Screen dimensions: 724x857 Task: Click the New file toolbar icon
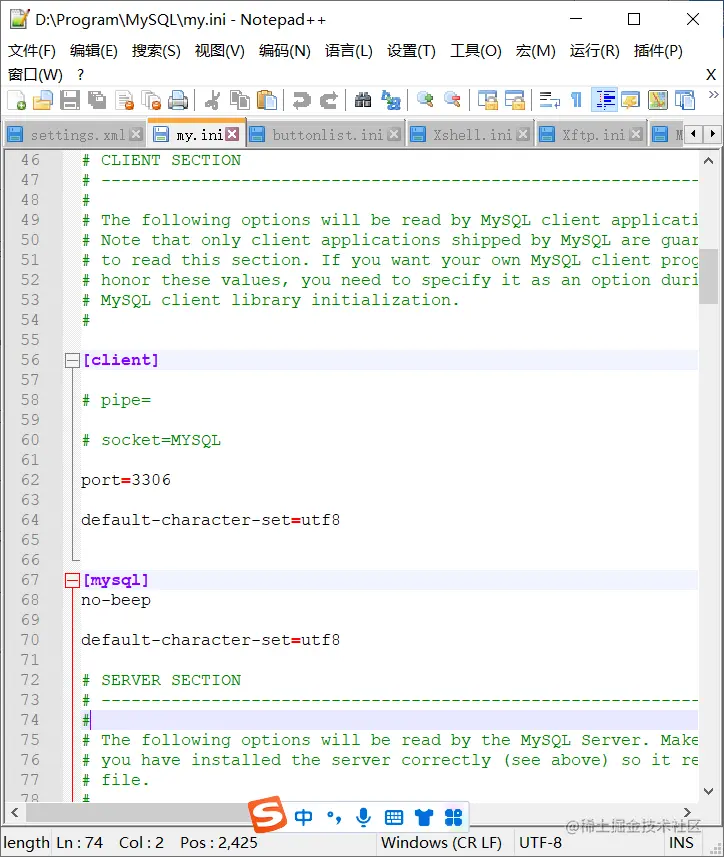(x=17, y=101)
